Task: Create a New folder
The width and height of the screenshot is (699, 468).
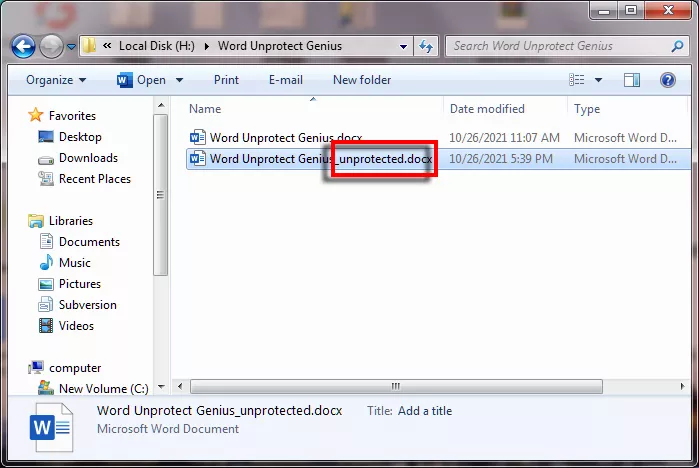Action: click(x=362, y=80)
